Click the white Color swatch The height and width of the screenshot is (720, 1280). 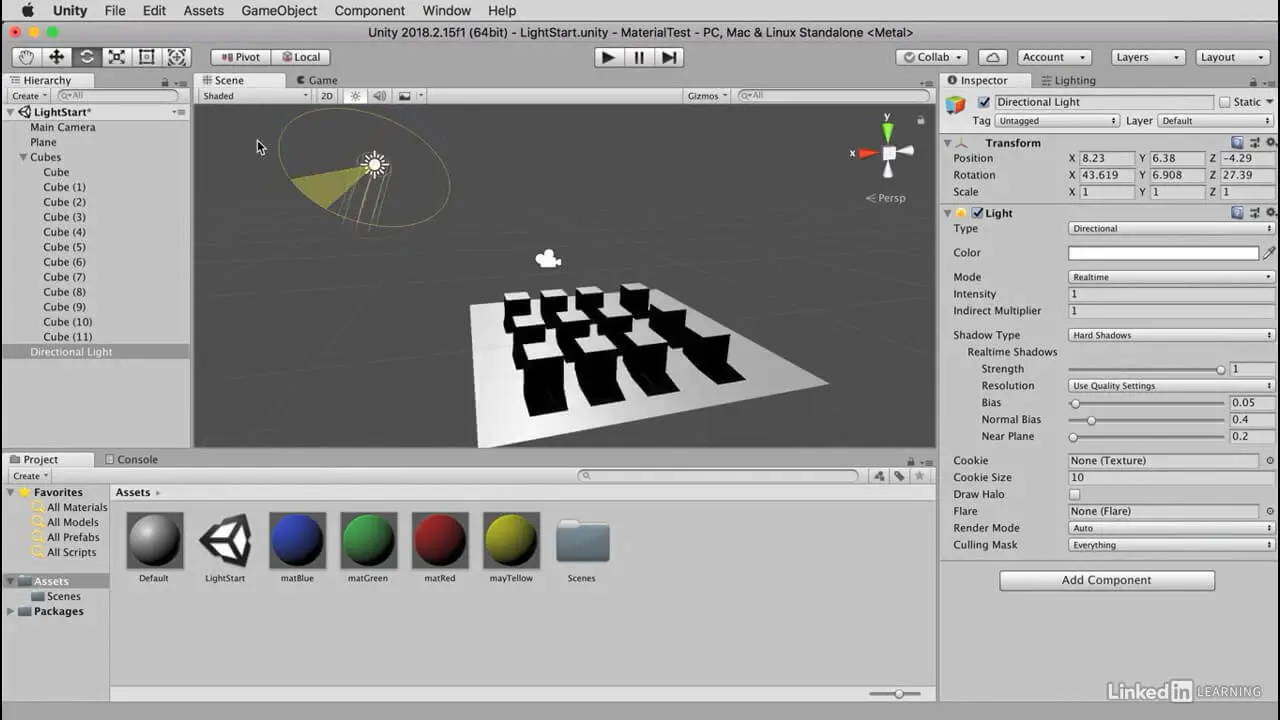(1163, 253)
